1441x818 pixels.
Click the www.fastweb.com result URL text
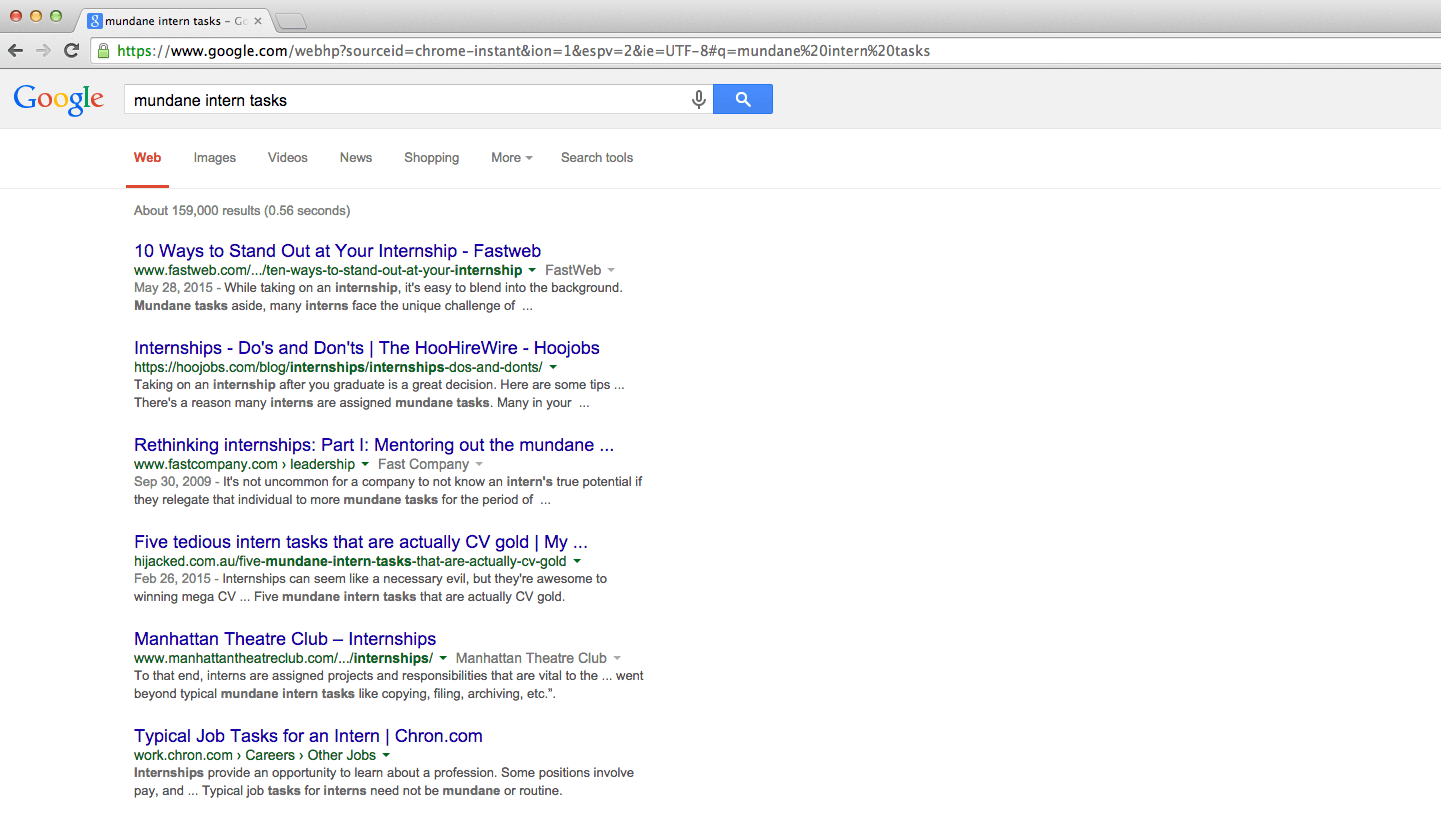(328, 270)
